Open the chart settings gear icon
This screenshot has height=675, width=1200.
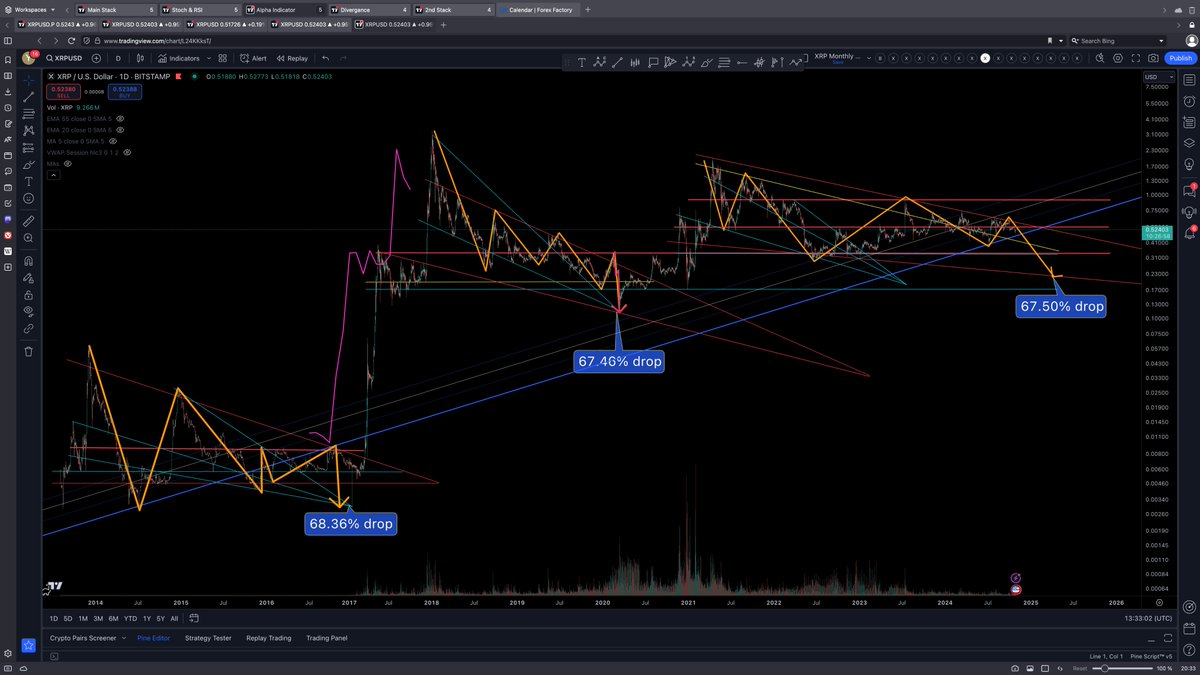pos(1118,58)
